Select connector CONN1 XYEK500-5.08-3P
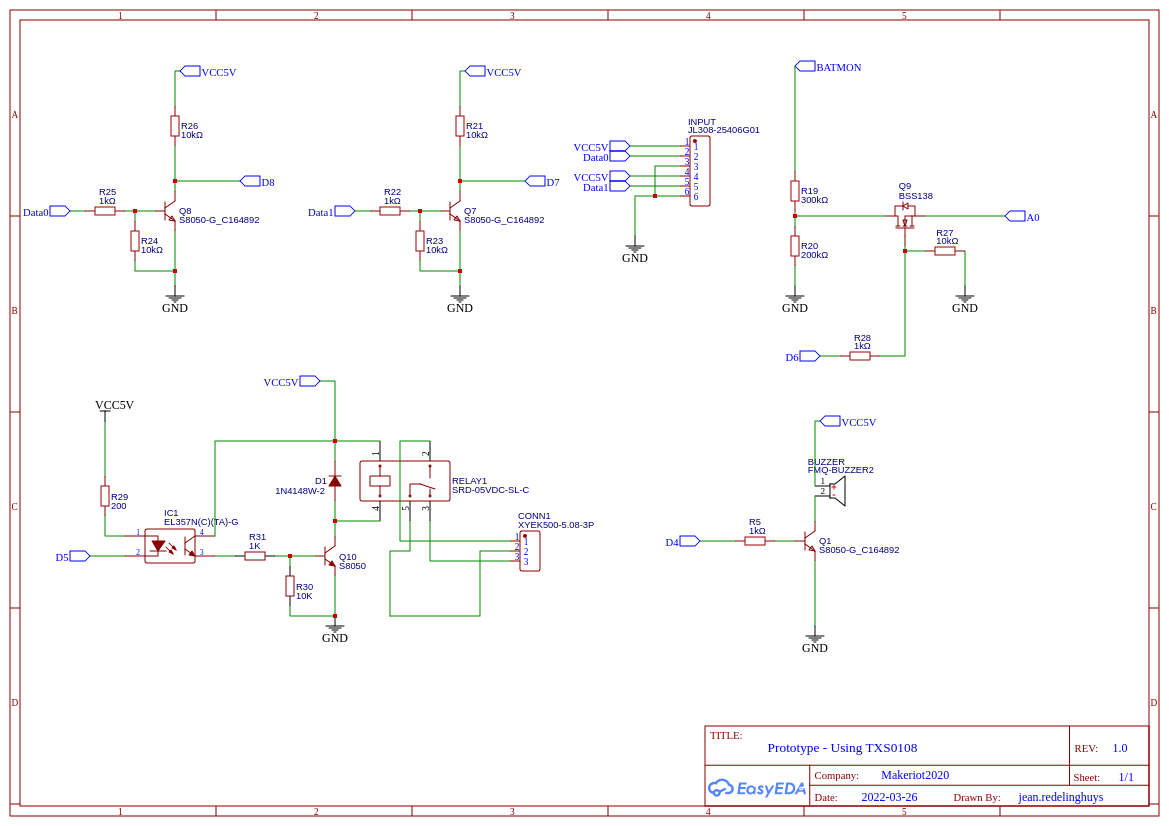The width and height of the screenshot is (1169, 826). 530,550
